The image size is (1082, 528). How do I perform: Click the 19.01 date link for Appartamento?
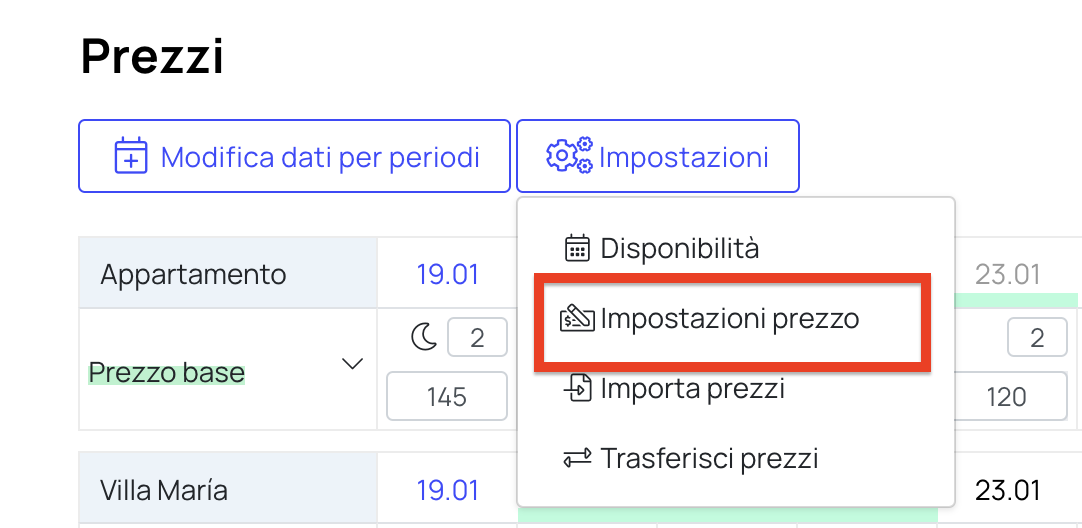pos(448,275)
